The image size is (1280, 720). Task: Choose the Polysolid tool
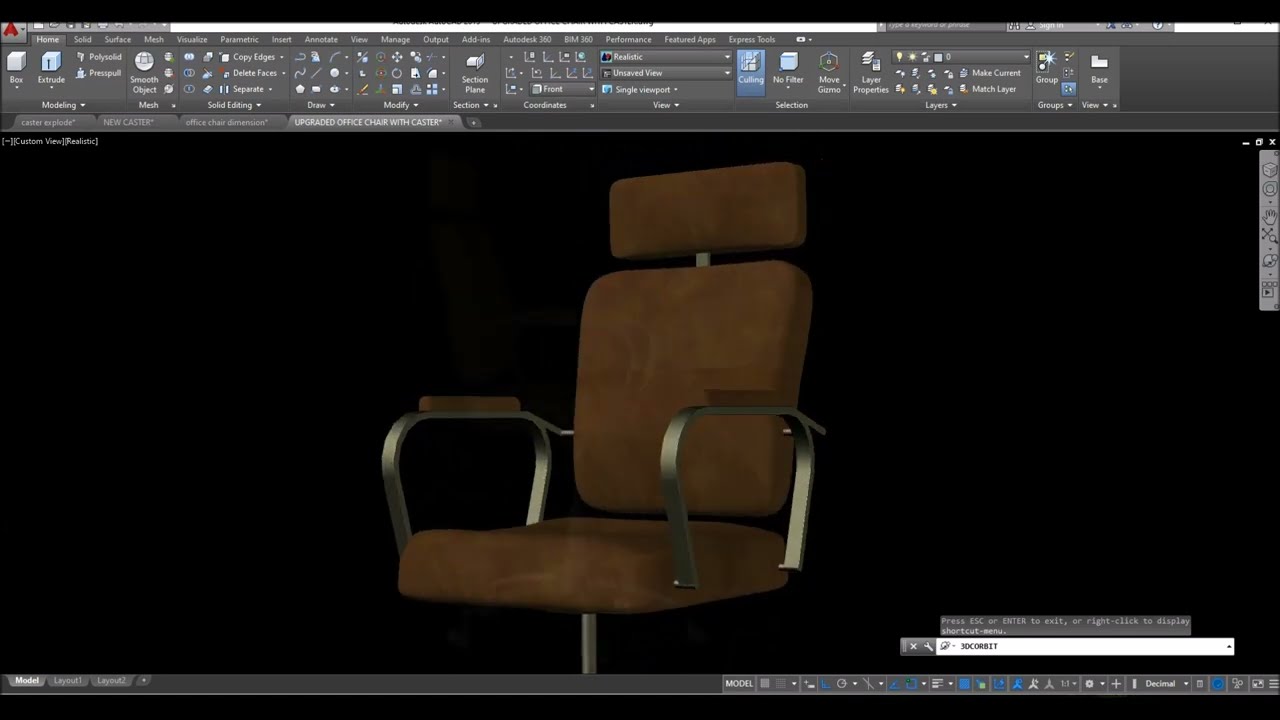click(x=99, y=57)
